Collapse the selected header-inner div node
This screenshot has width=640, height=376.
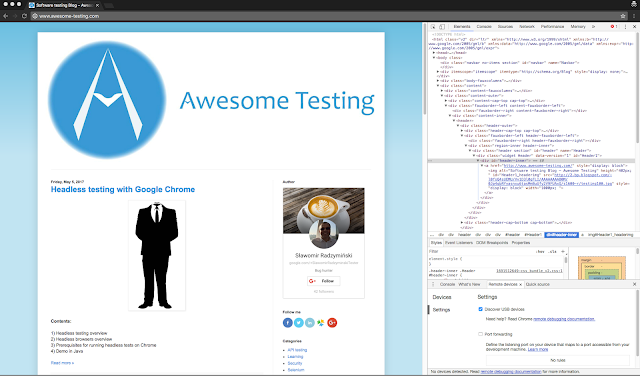pyautogui.click(x=478, y=160)
